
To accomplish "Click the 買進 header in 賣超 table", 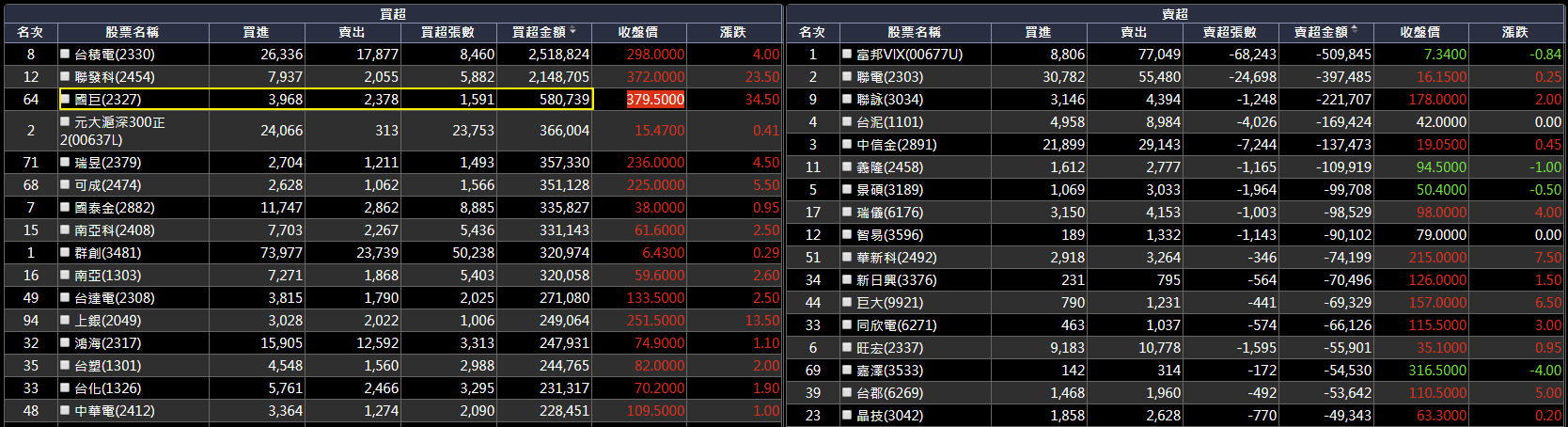I will 1038,32.
